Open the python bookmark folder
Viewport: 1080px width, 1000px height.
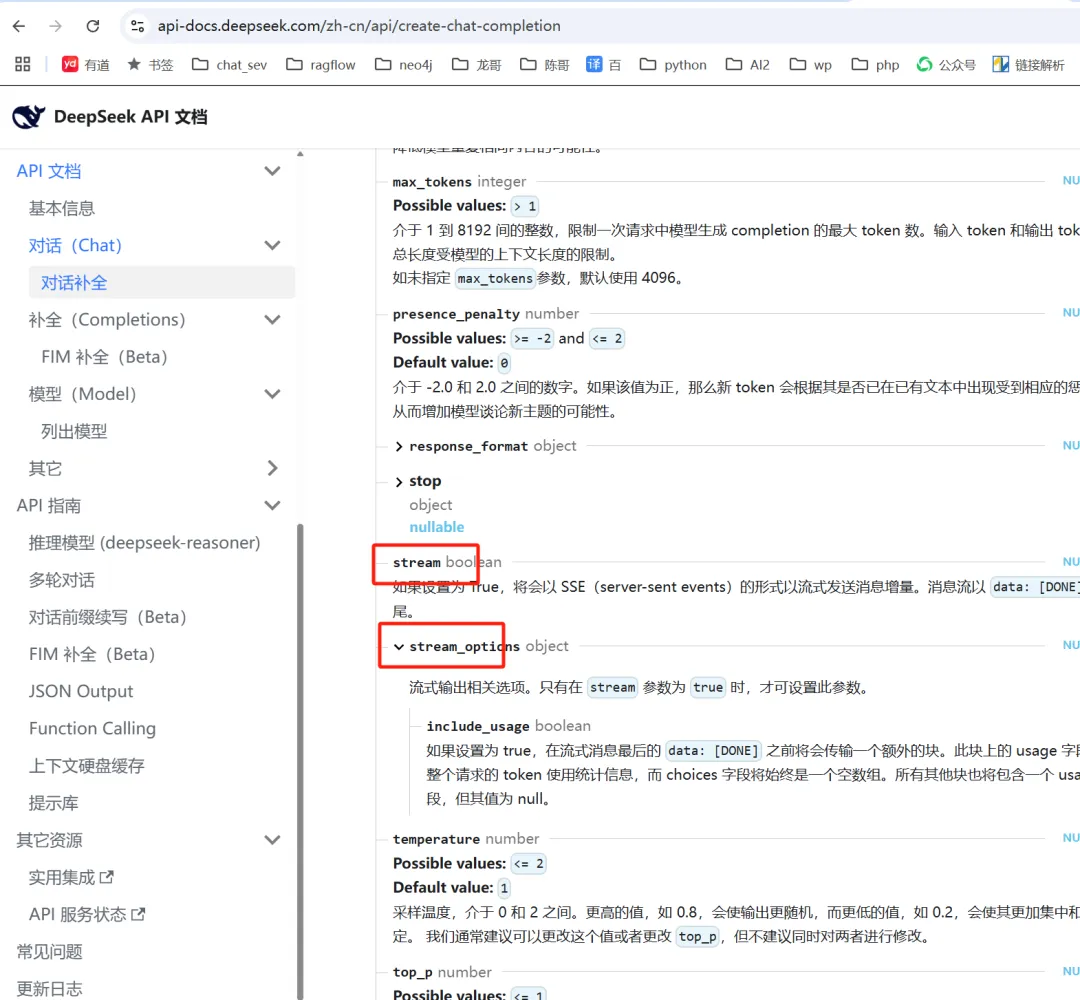(673, 65)
